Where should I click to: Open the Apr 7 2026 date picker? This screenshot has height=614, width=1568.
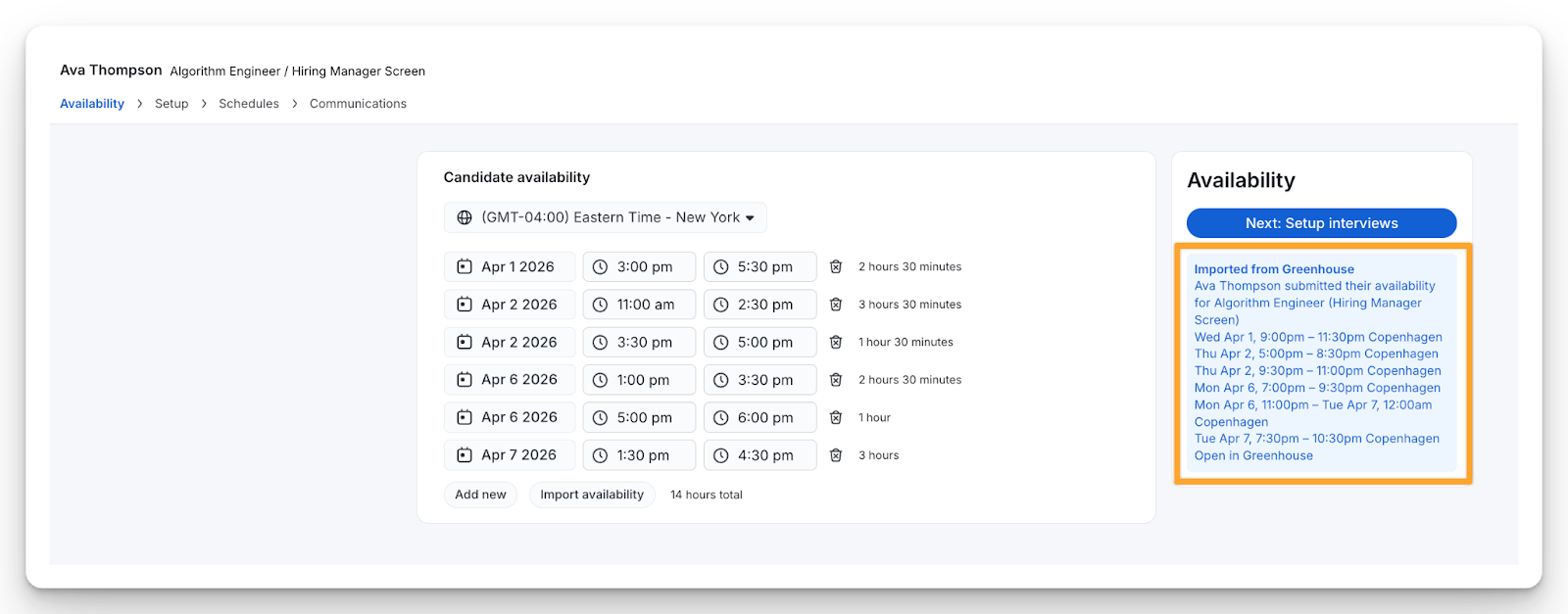coord(510,455)
